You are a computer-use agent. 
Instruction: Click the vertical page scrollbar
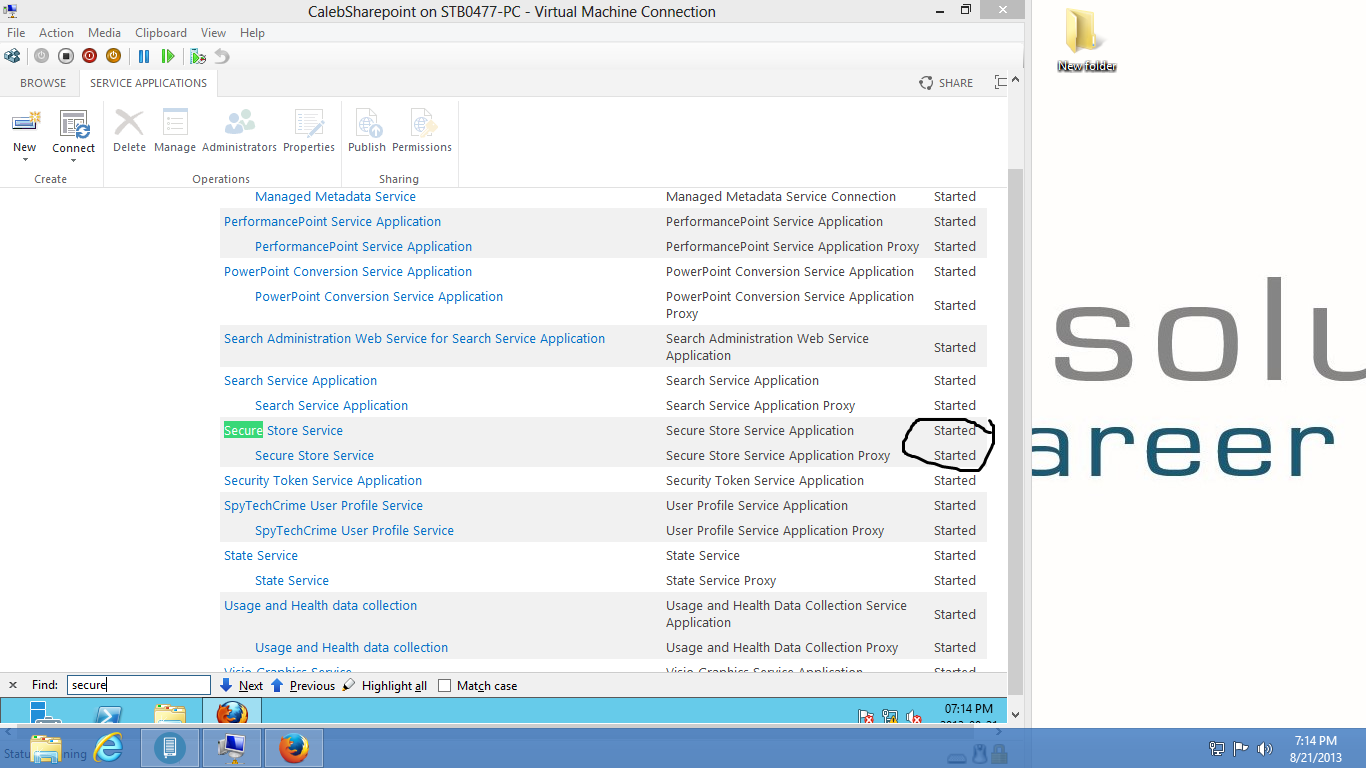click(x=1016, y=430)
